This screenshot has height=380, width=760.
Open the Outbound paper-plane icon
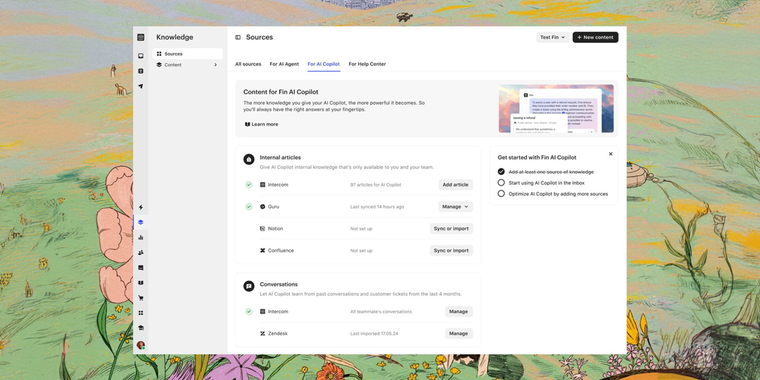click(141, 86)
